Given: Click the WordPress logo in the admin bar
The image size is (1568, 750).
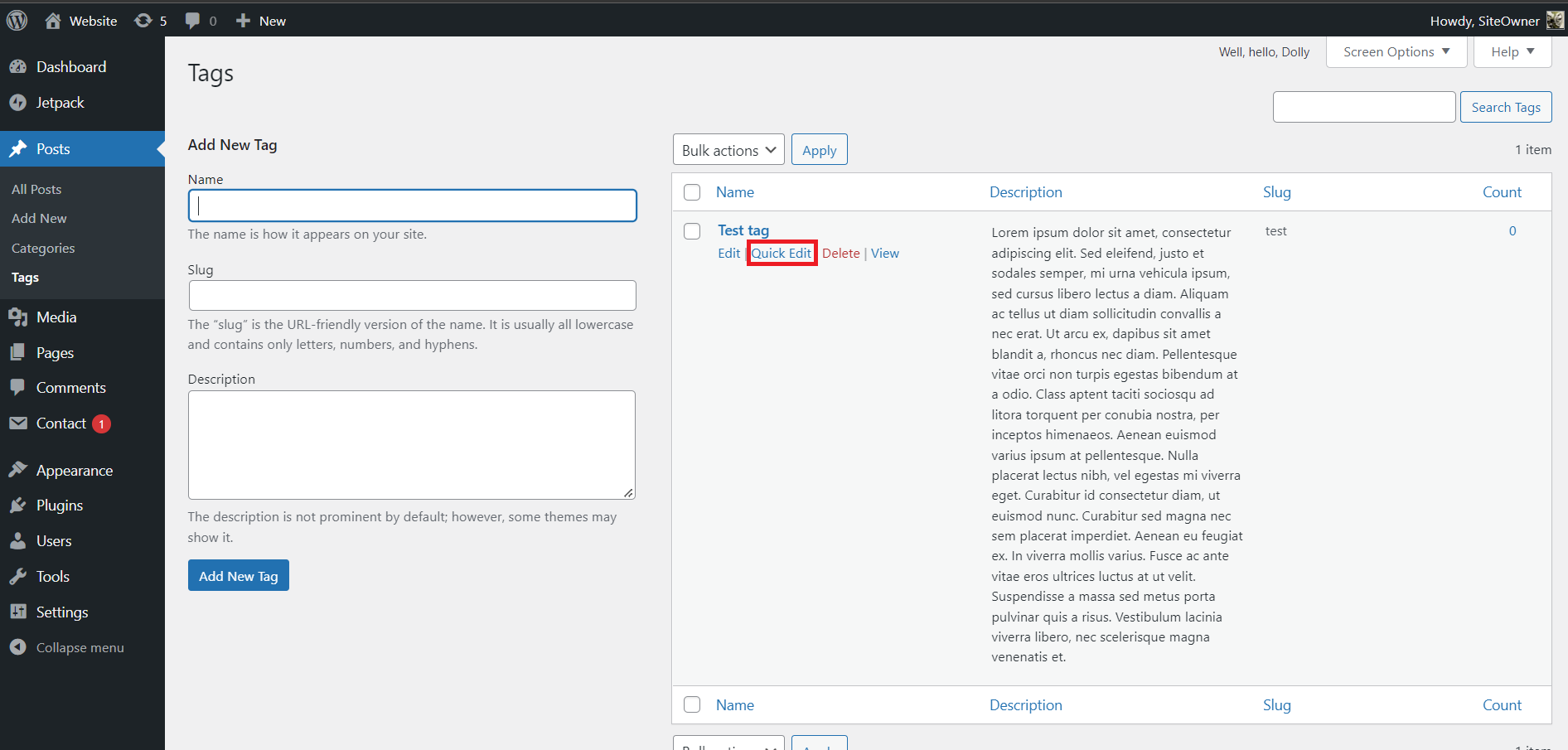Looking at the screenshot, I should 17,20.
